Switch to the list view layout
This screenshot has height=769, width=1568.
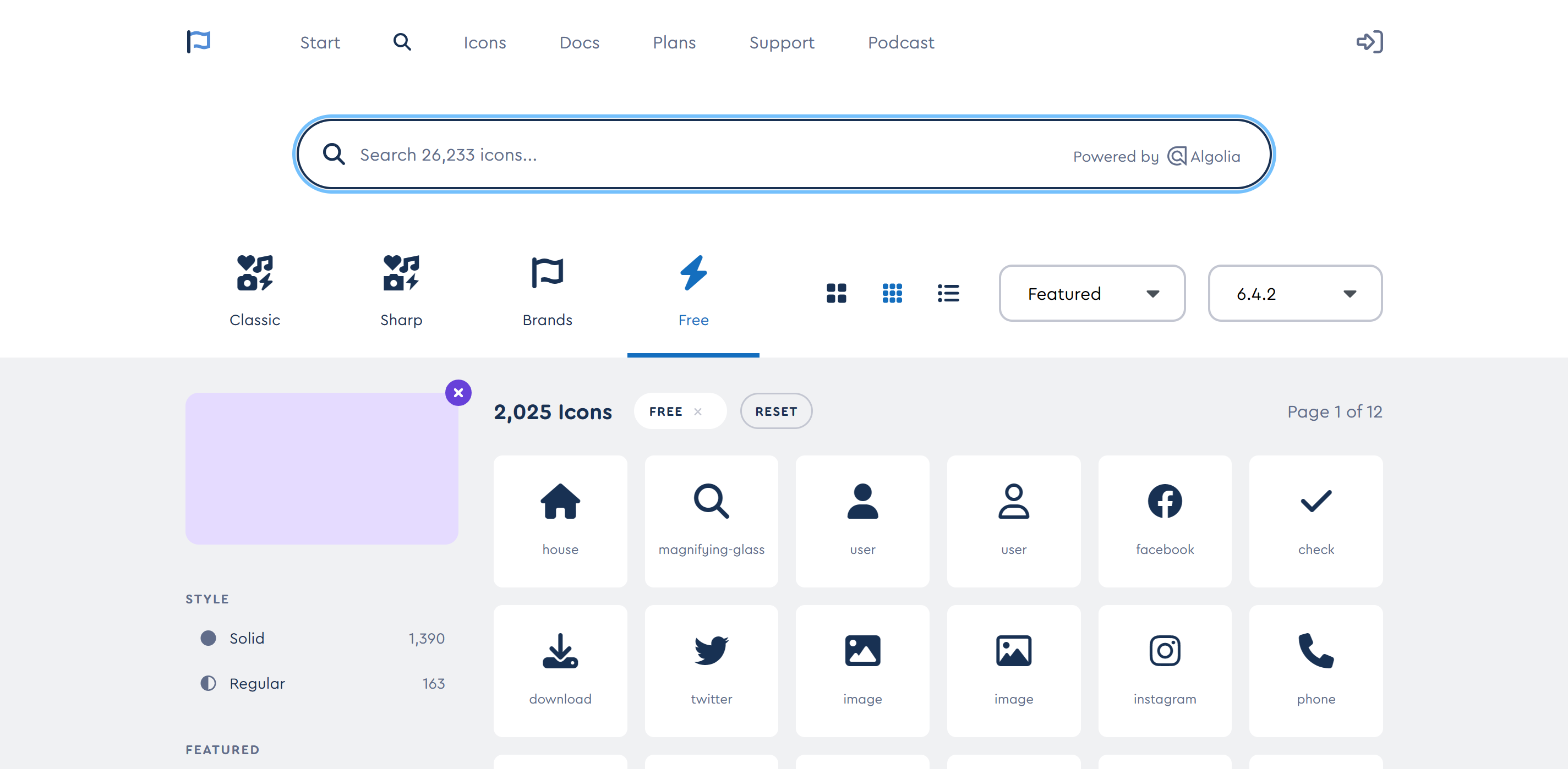948,293
